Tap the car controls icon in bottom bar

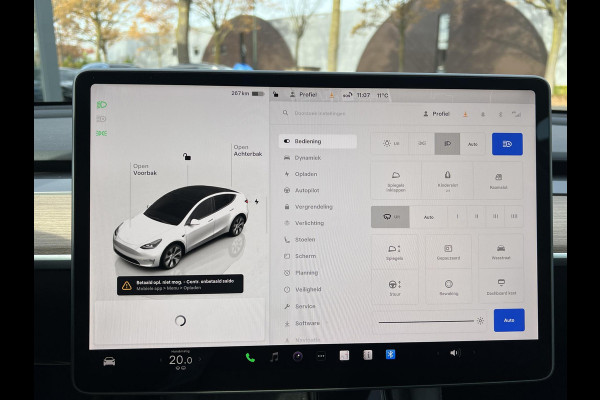point(109,361)
